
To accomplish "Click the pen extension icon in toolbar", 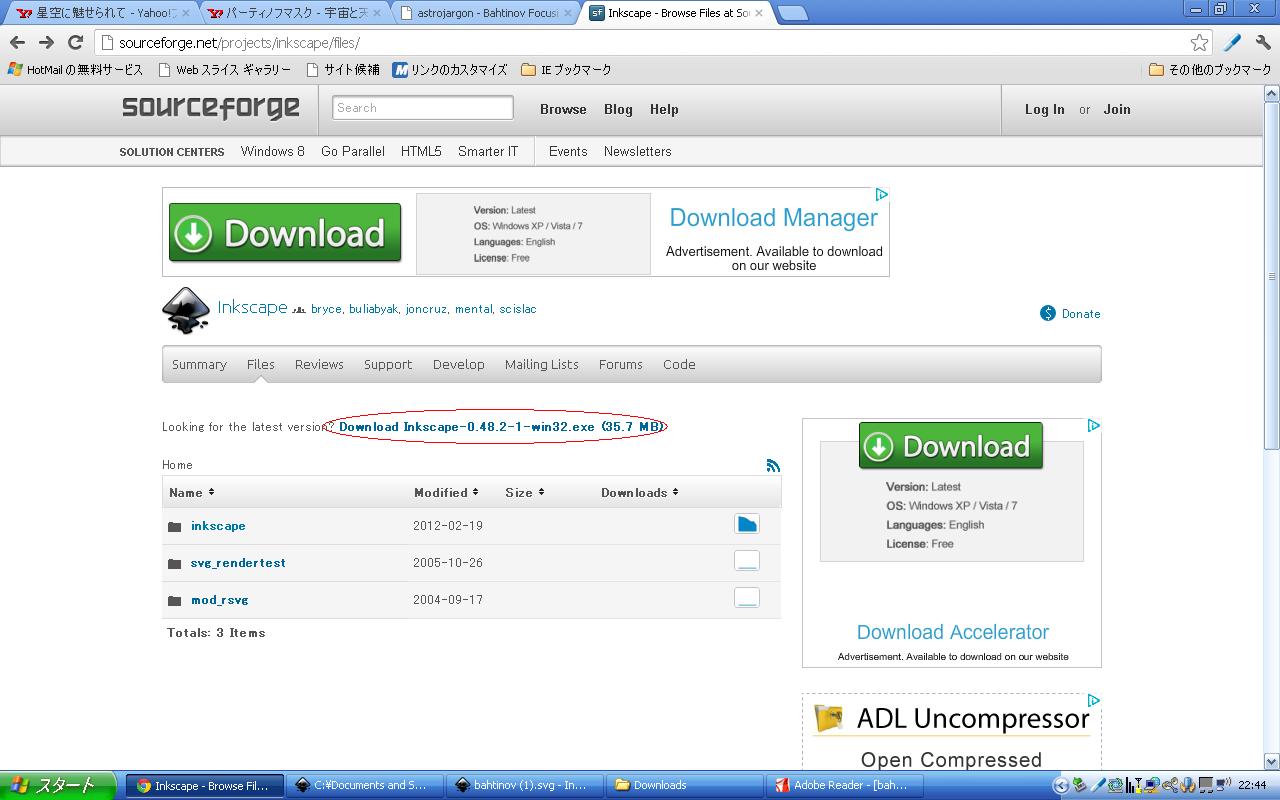I will 1232,42.
